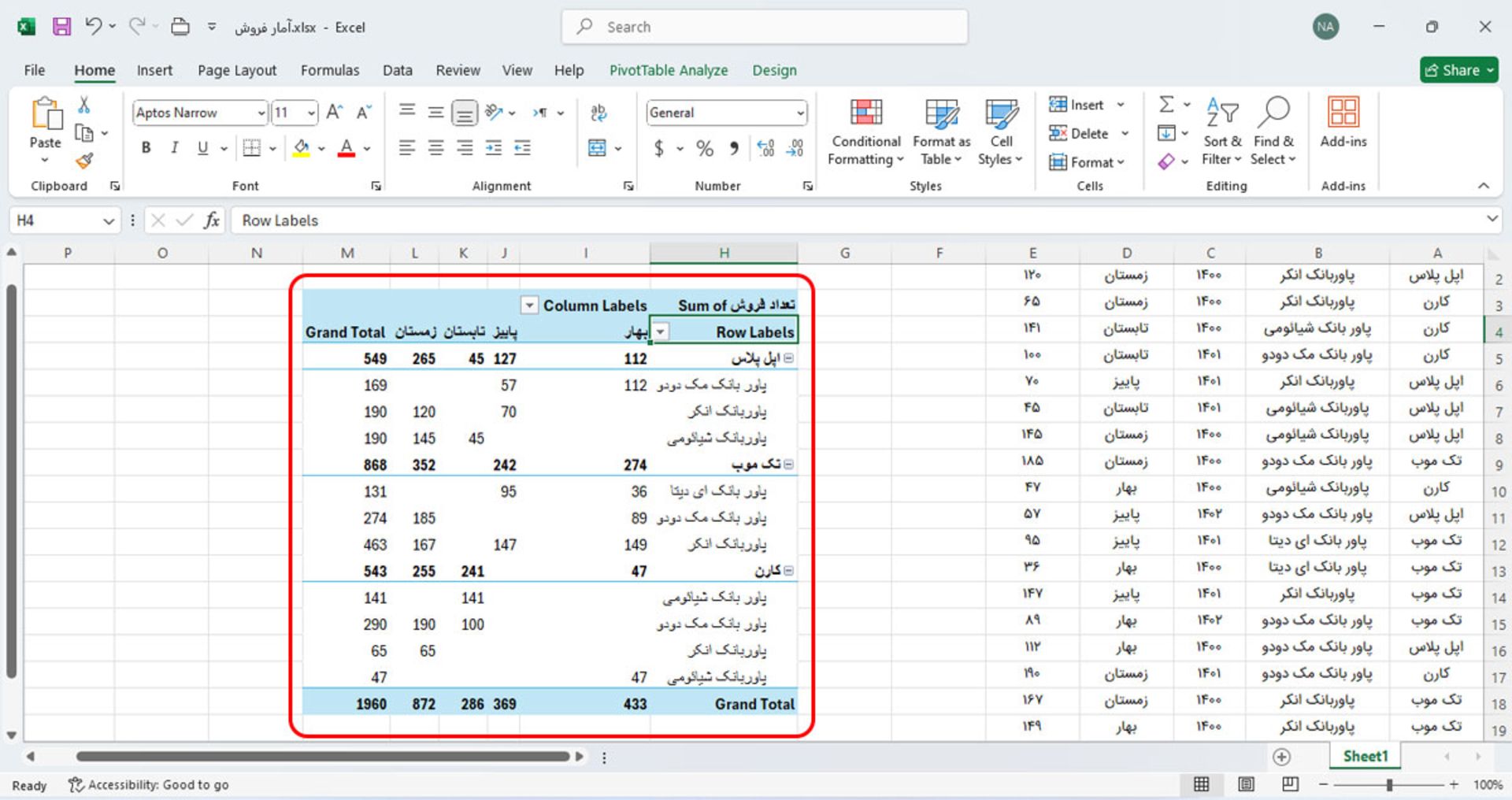Toggle bold formatting
Screen dimensions: 1512x800
coord(145,147)
